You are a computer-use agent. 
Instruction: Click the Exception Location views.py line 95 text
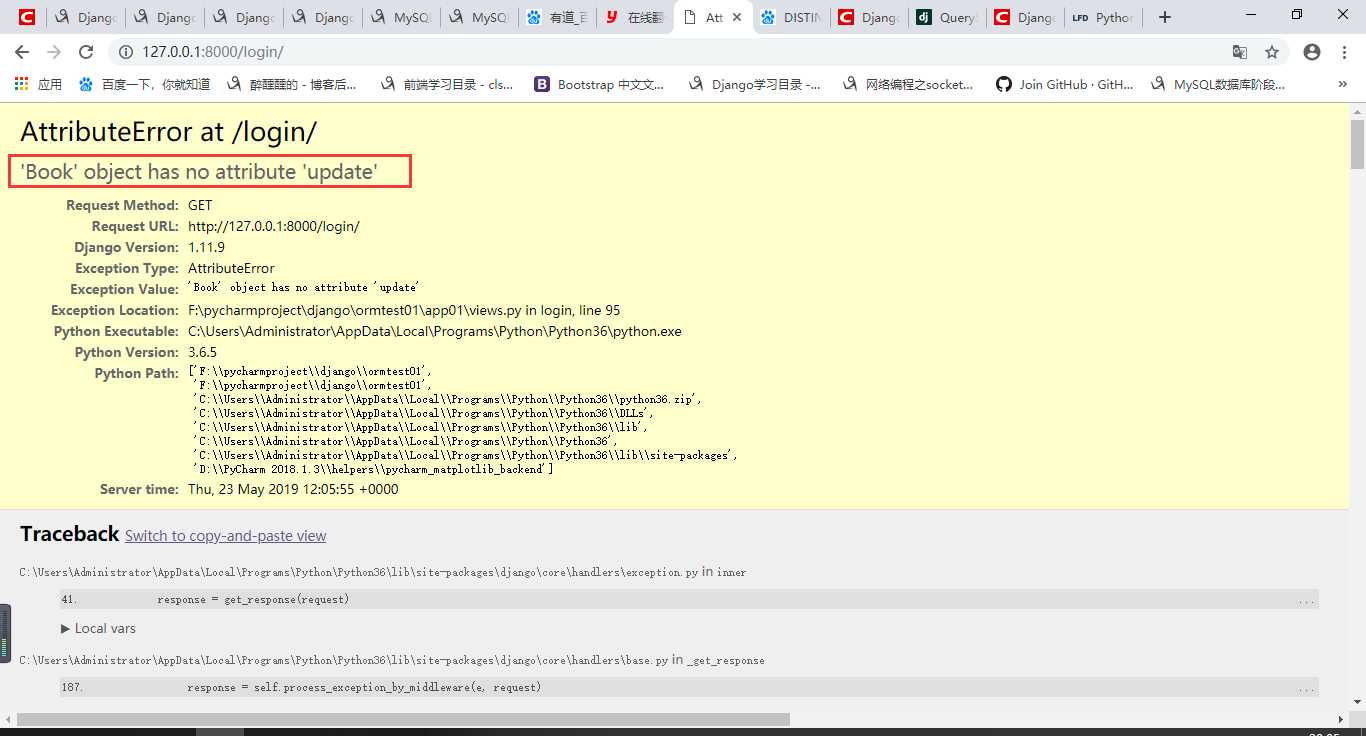click(404, 310)
